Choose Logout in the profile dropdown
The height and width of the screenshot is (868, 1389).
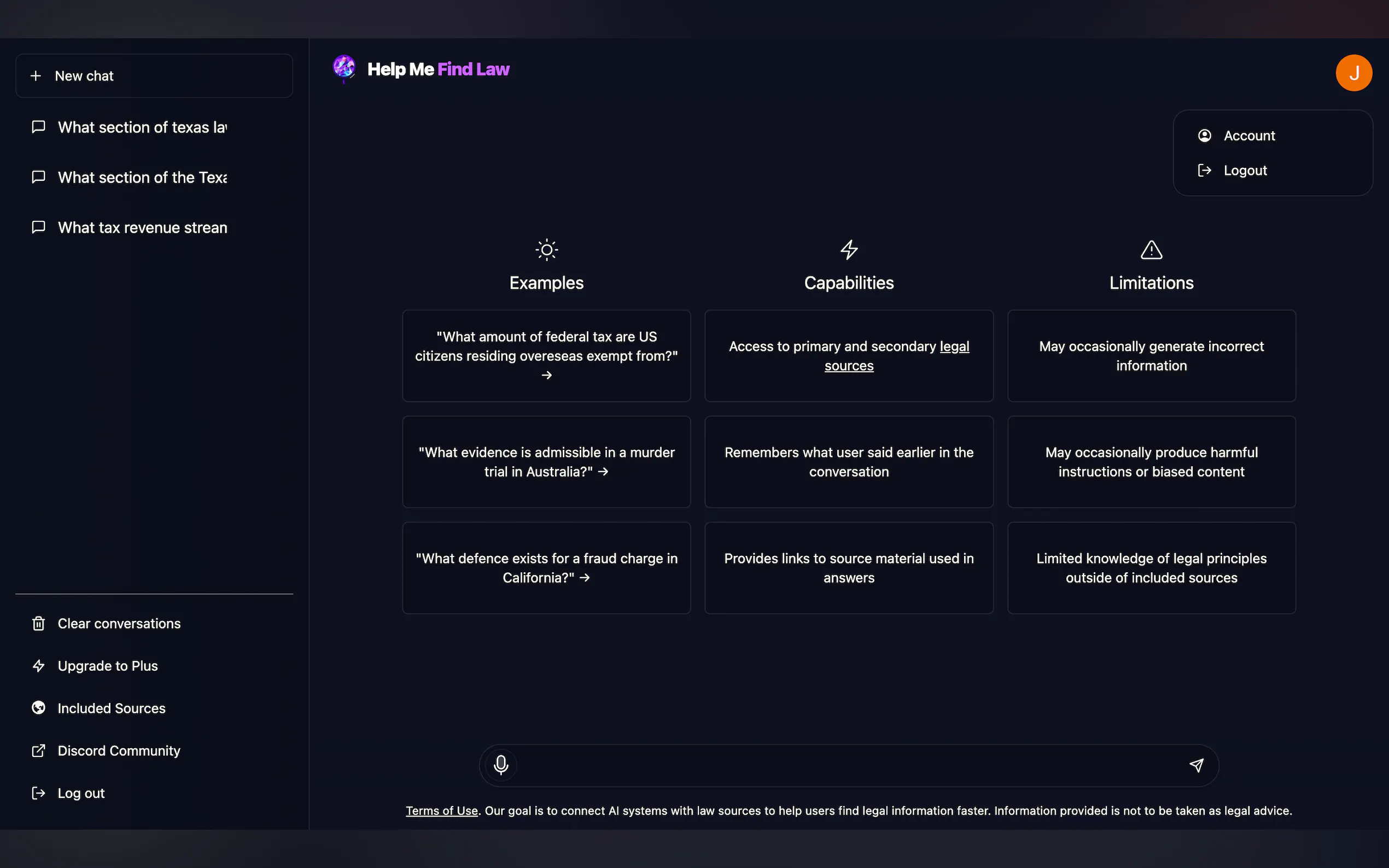[x=1245, y=171]
